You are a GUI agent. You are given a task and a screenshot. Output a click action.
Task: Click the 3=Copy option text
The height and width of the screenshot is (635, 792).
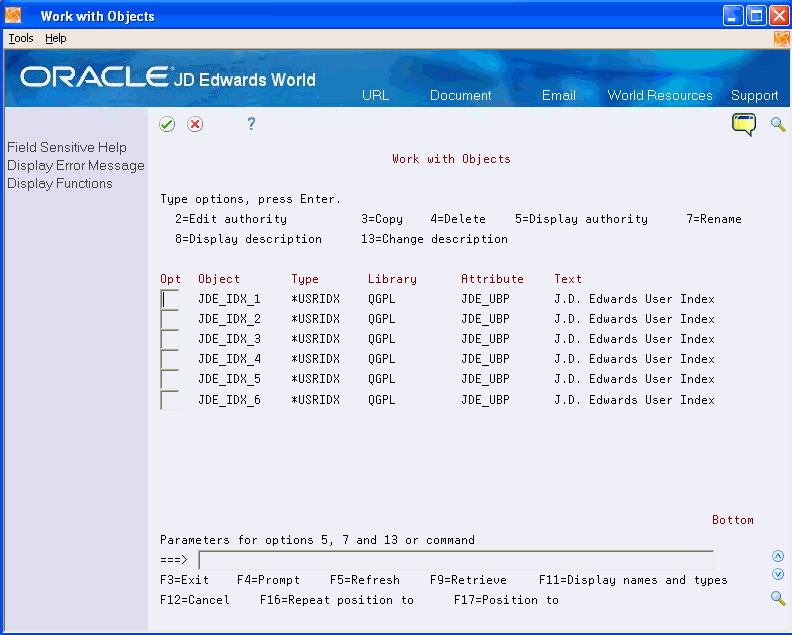pos(382,219)
